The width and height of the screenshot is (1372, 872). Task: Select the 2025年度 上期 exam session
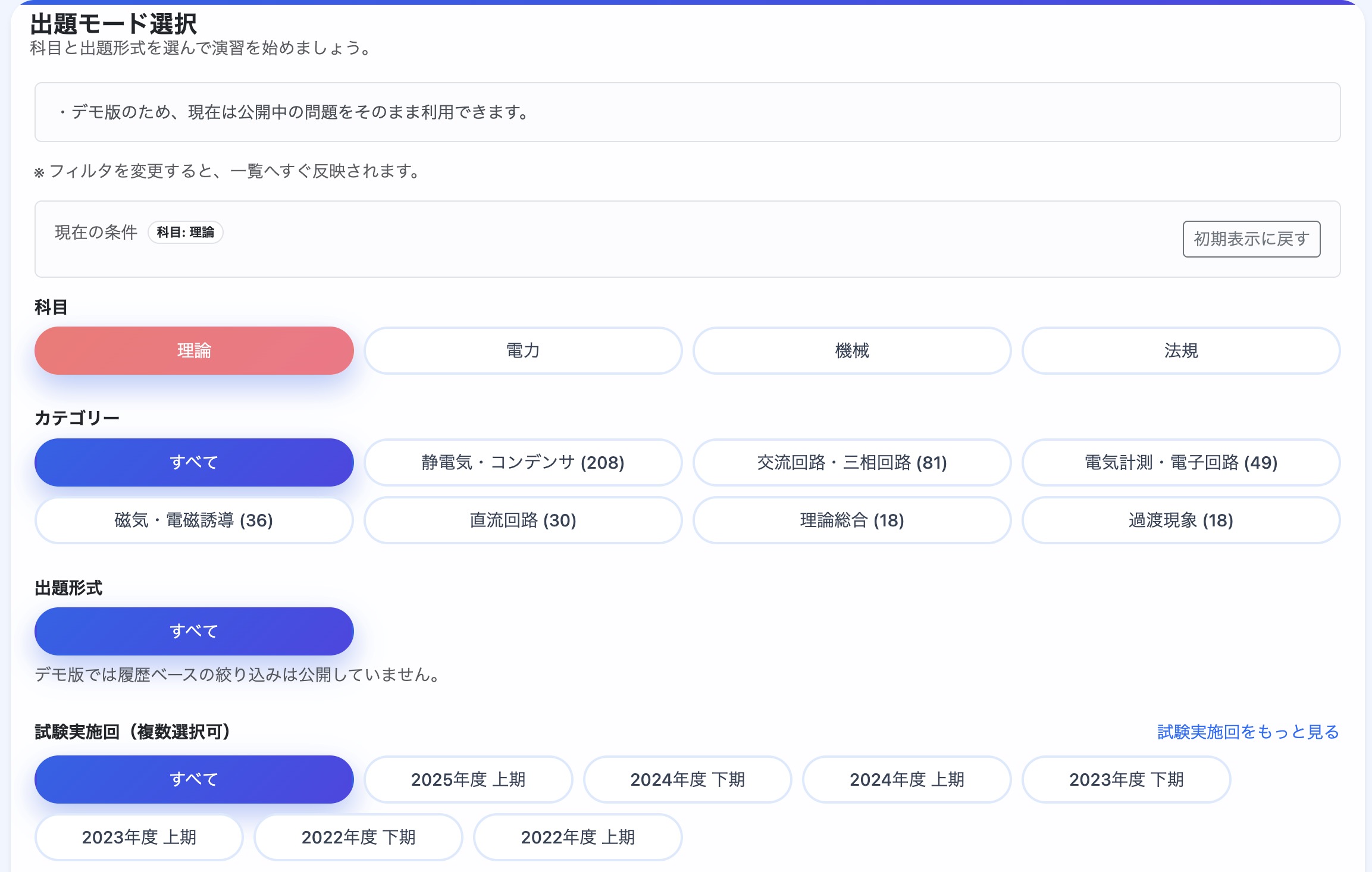pyautogui.click(x=468, y=779)
